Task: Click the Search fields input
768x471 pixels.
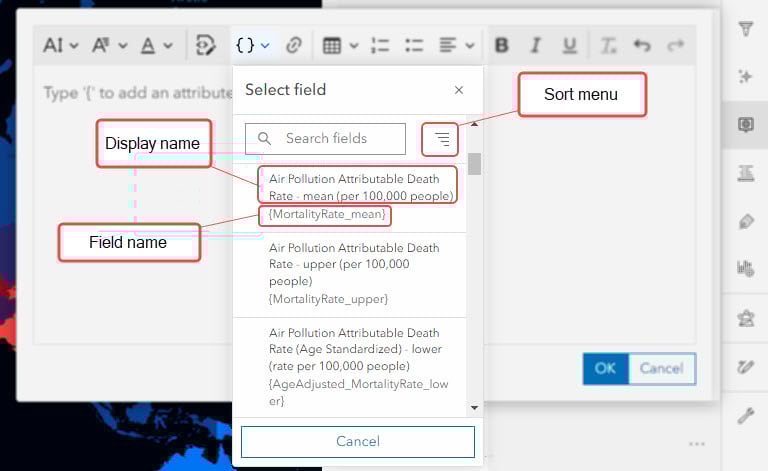Action: point(325,139)
